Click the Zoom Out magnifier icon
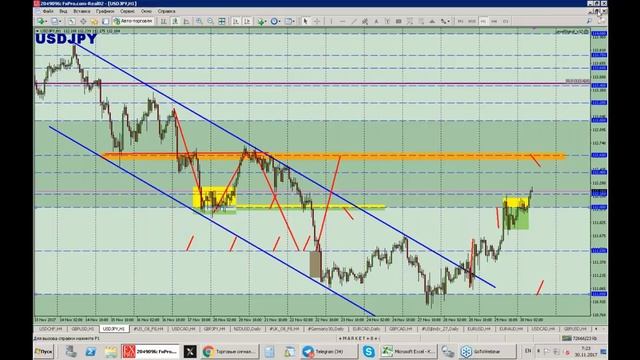640x360 pixels. pos(210,21)
